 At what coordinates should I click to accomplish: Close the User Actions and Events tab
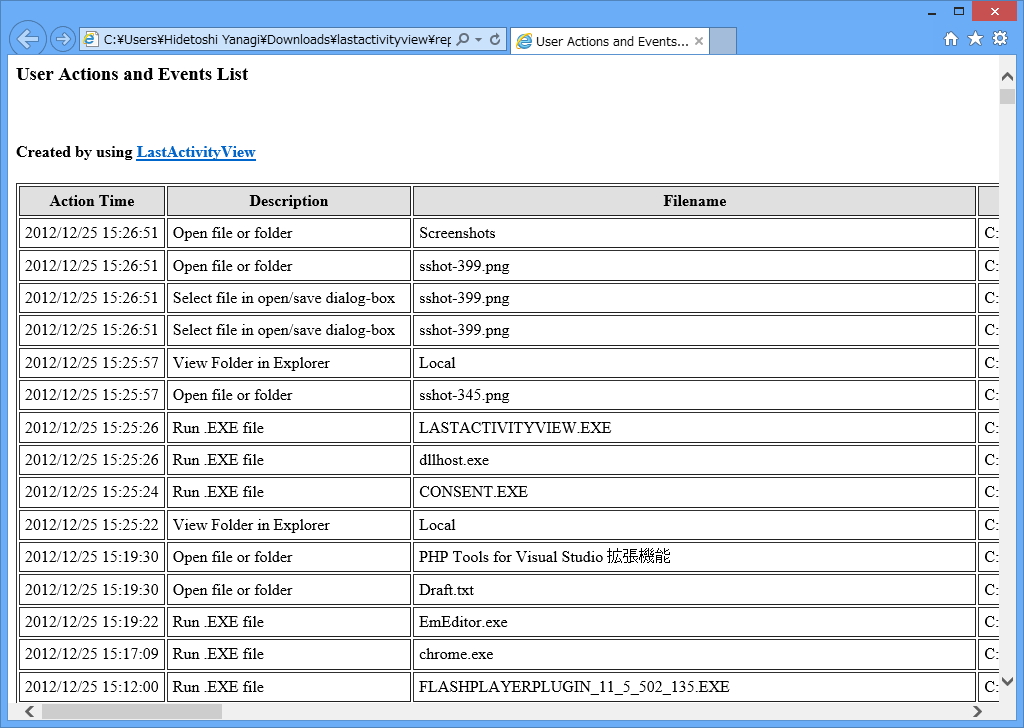point(697,41)
